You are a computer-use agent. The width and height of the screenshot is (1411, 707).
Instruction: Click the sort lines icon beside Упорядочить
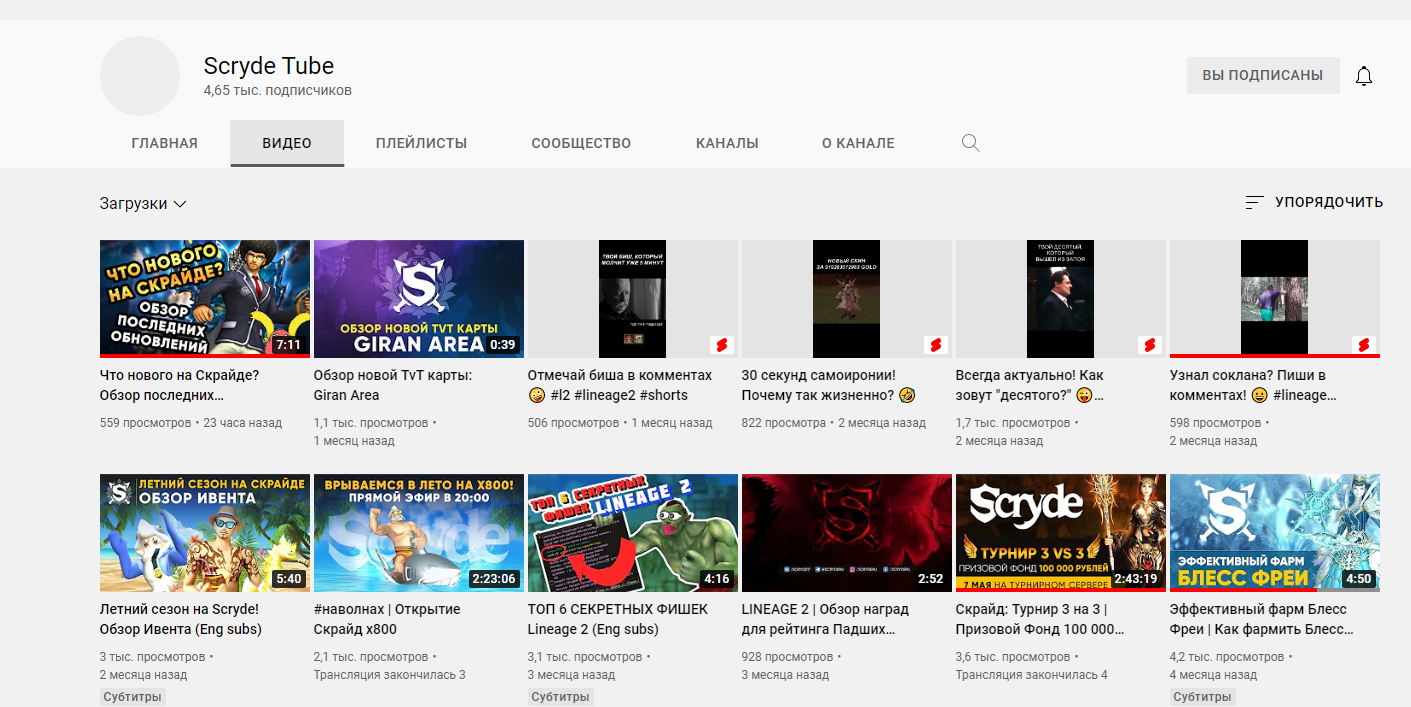1254,202
